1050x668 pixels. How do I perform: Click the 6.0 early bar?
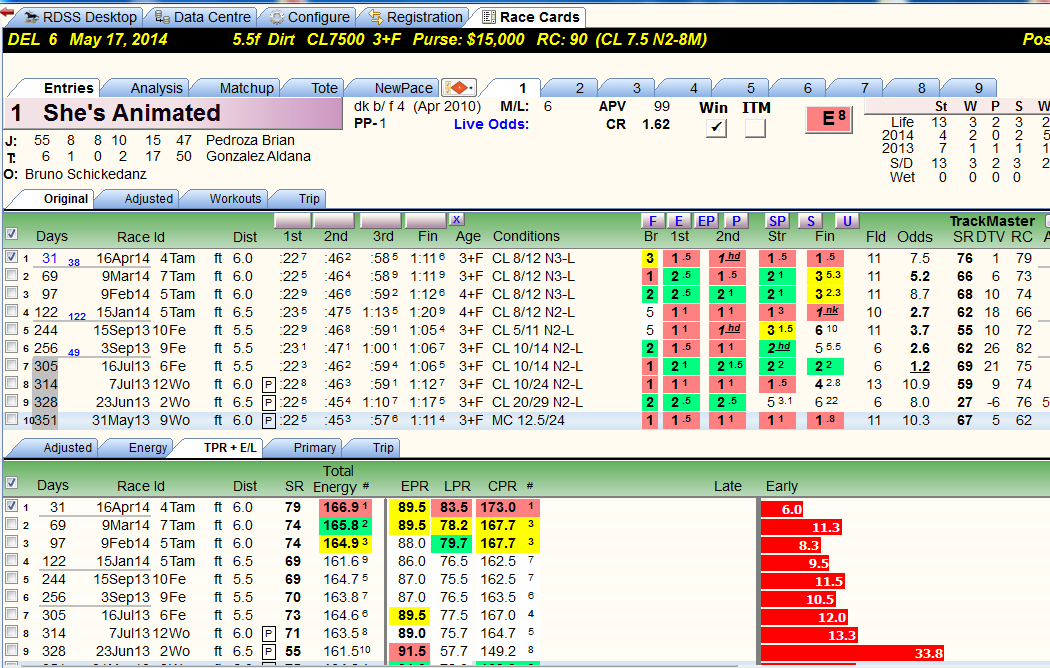782,509
